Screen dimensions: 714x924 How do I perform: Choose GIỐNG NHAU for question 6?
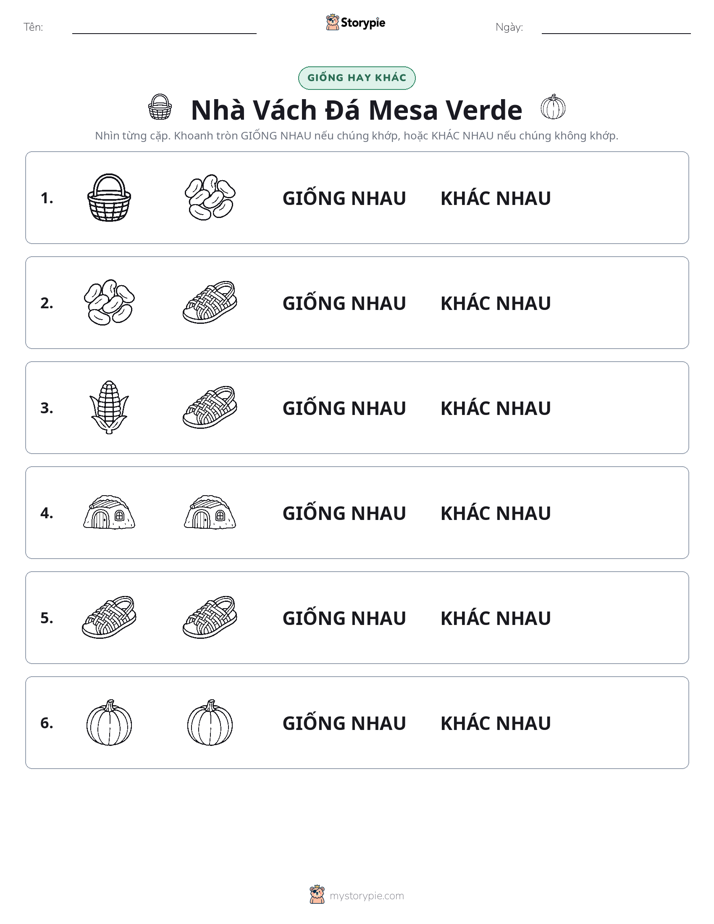(x=344, y=722)
